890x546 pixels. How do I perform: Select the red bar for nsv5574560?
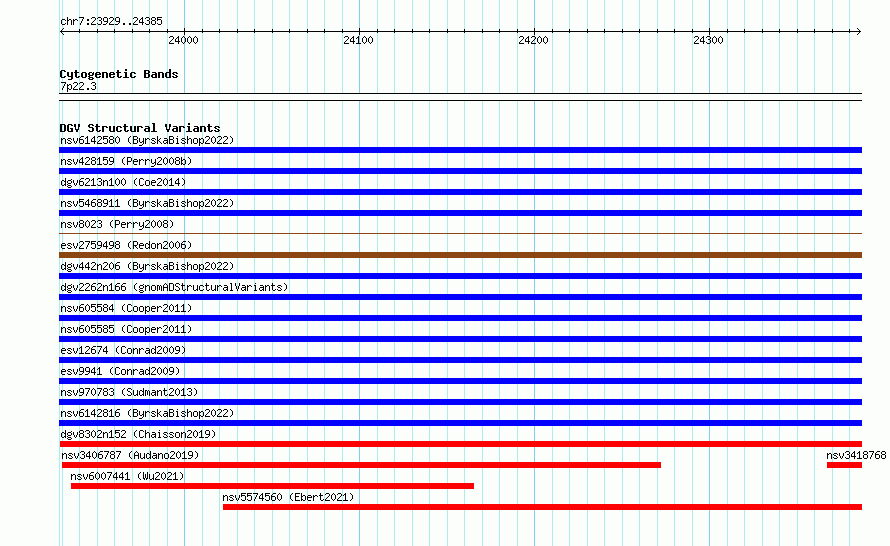click(x=542, y=507)
